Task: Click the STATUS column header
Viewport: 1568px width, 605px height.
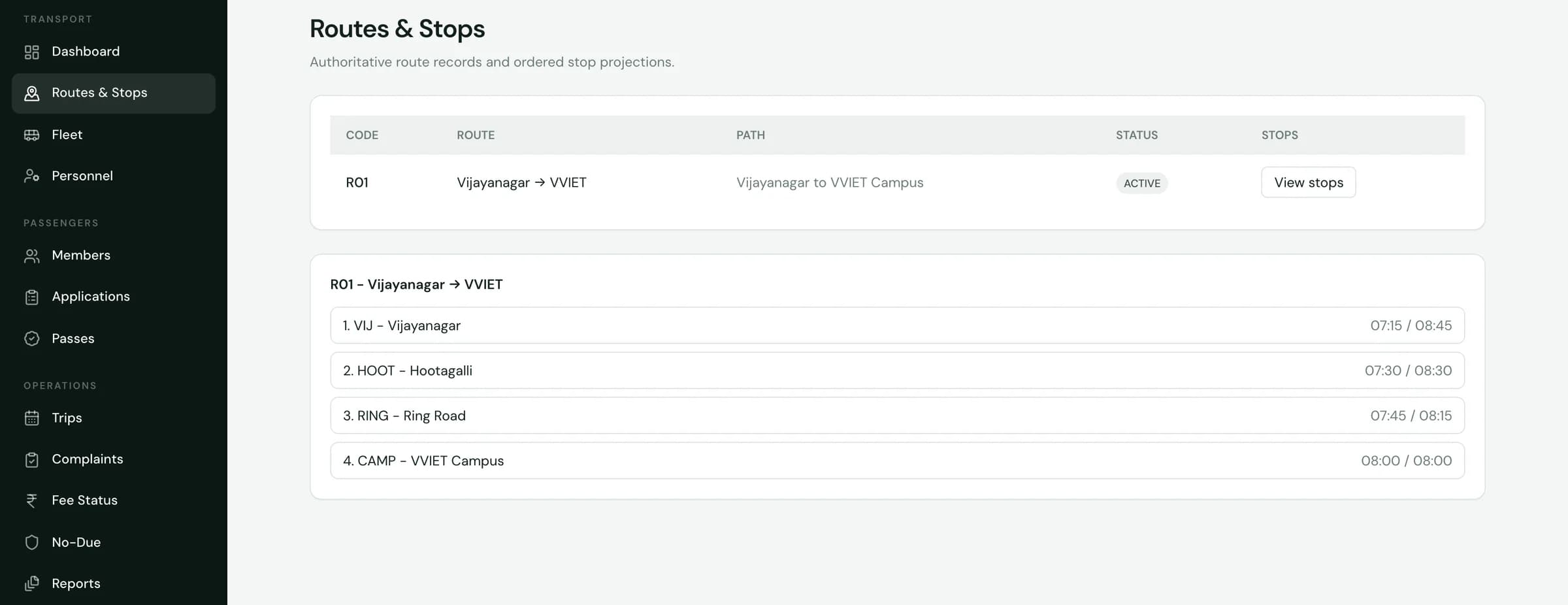Action: (1137, 135)
